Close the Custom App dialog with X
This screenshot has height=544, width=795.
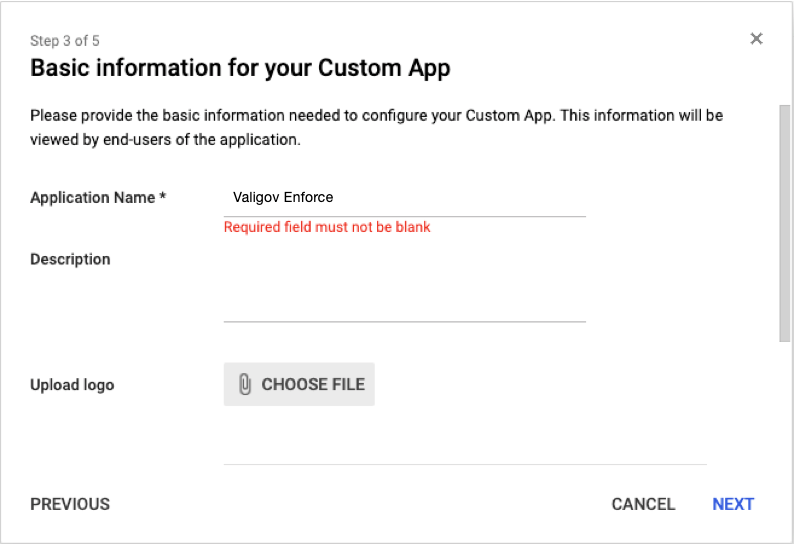756,39
